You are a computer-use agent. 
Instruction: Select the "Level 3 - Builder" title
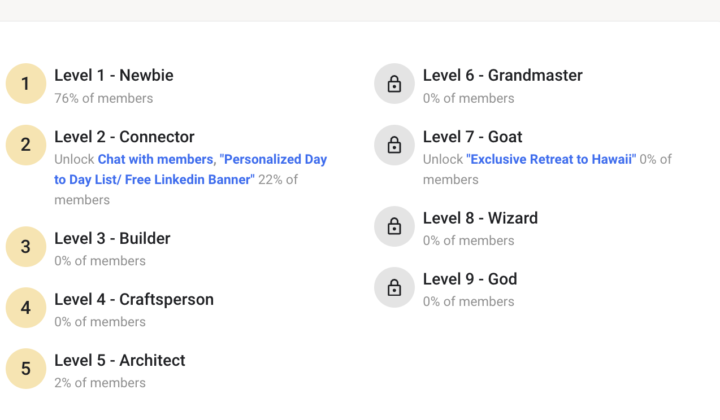[112, 239]
